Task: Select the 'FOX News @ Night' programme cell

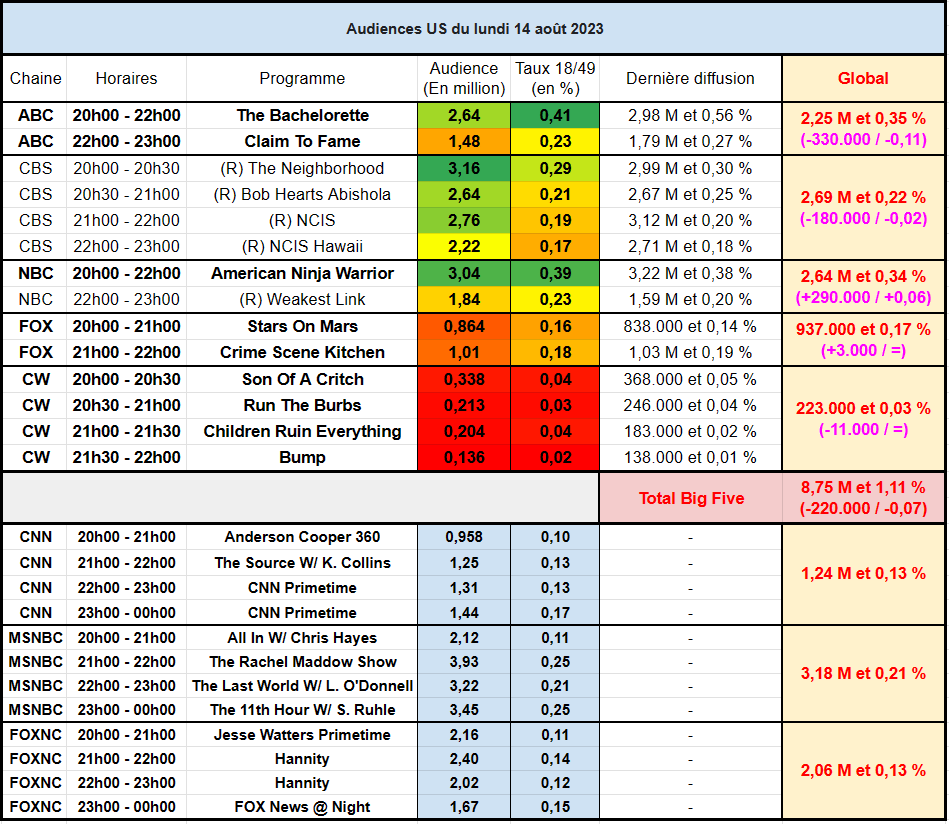Action: click(302, 807)
